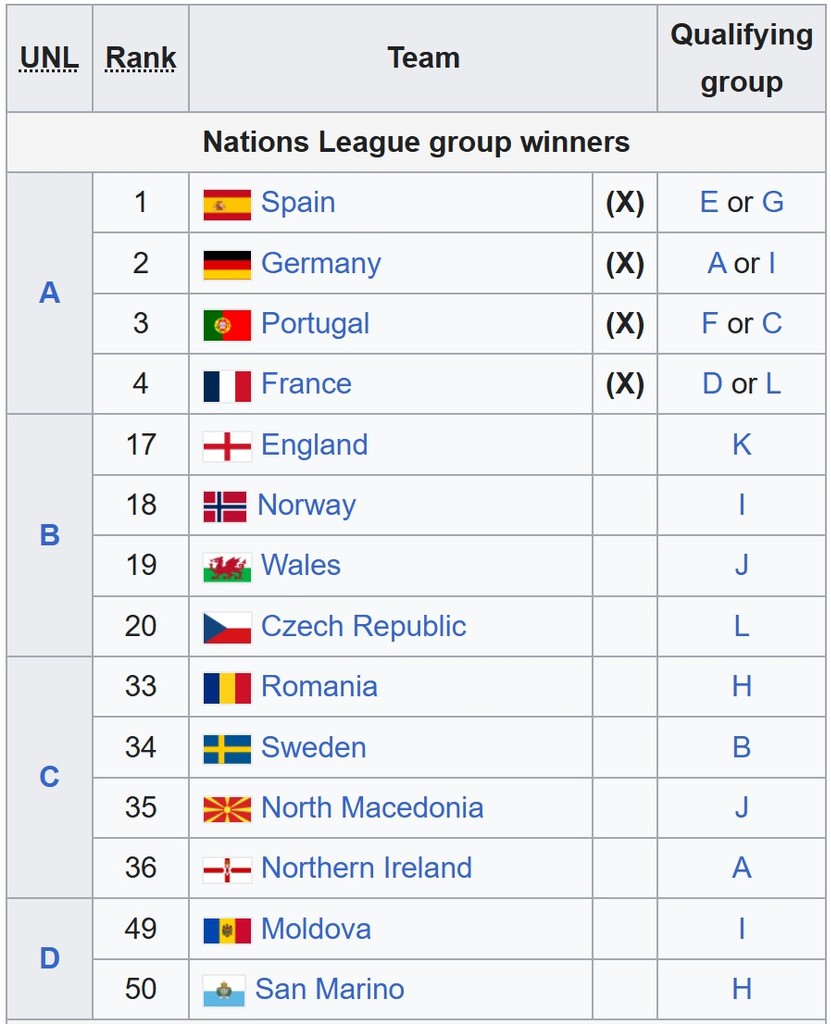831x1024 pixels.
Task: Click the Czech Republic flag icon
Action: tap(227, 628)
